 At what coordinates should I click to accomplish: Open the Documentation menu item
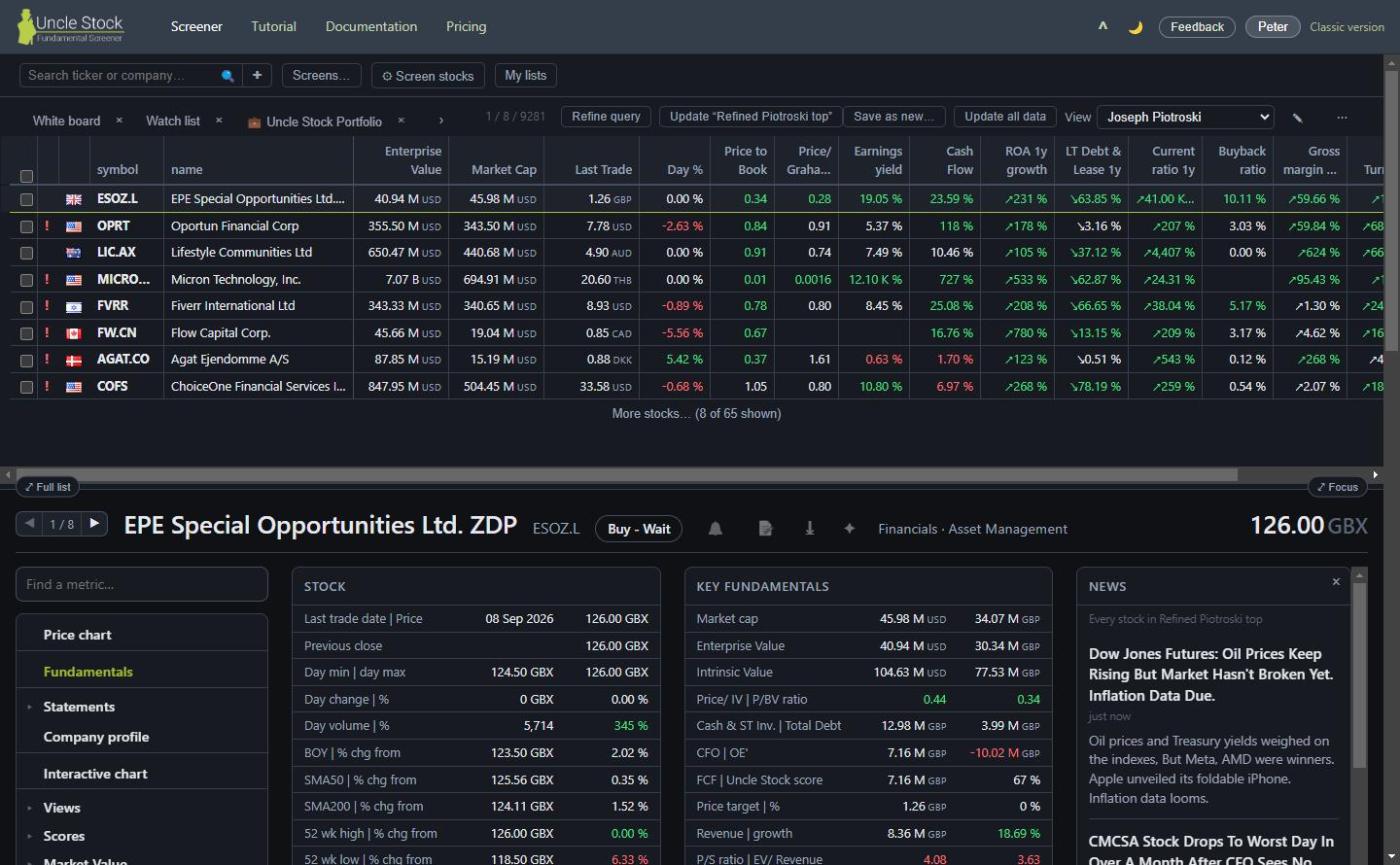371,27
